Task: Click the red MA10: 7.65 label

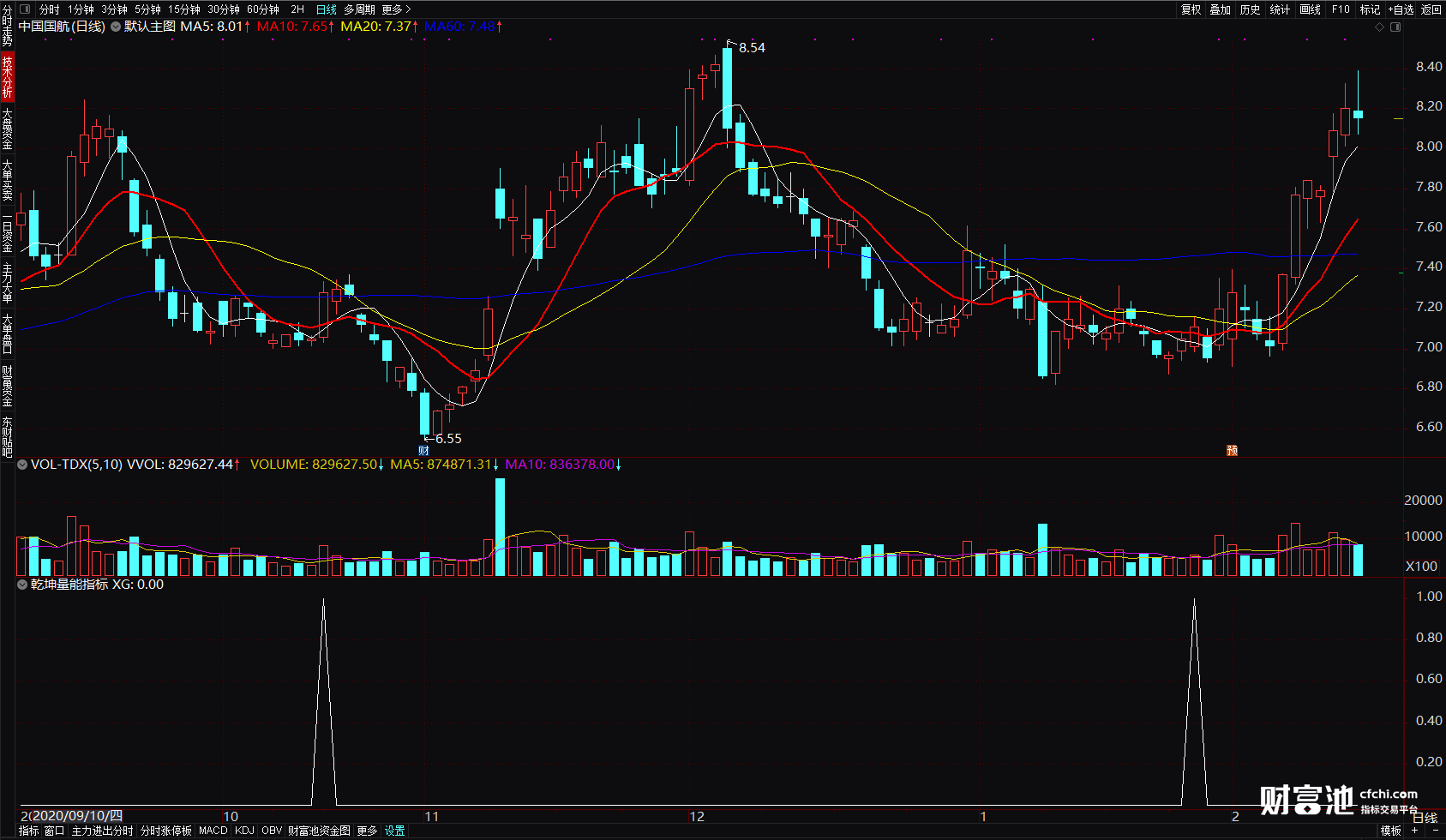Action: pos(296,27)
